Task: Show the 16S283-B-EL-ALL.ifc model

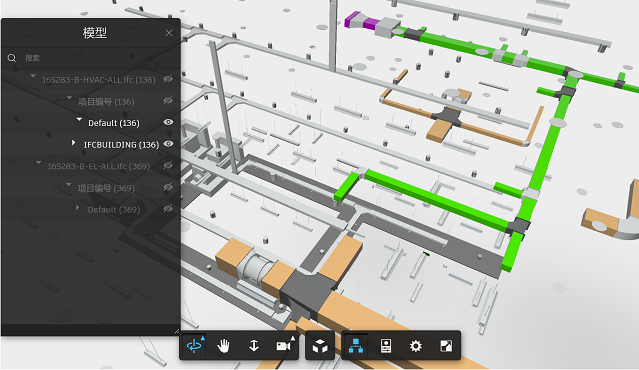Action: (168, 165)
